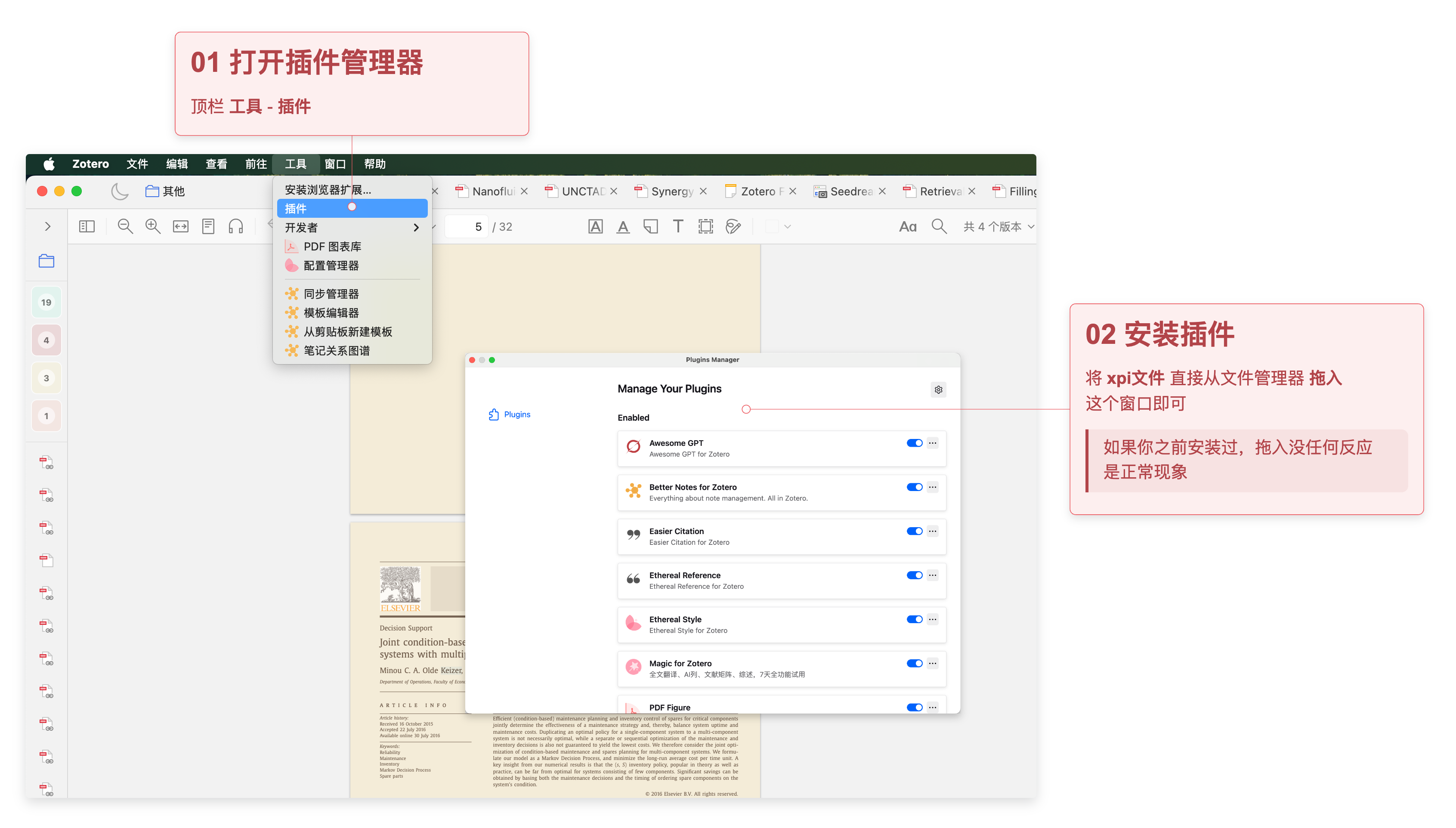Open the 查看 menu
This screenshot has height=828, width=1456.
tap(216, 164)
